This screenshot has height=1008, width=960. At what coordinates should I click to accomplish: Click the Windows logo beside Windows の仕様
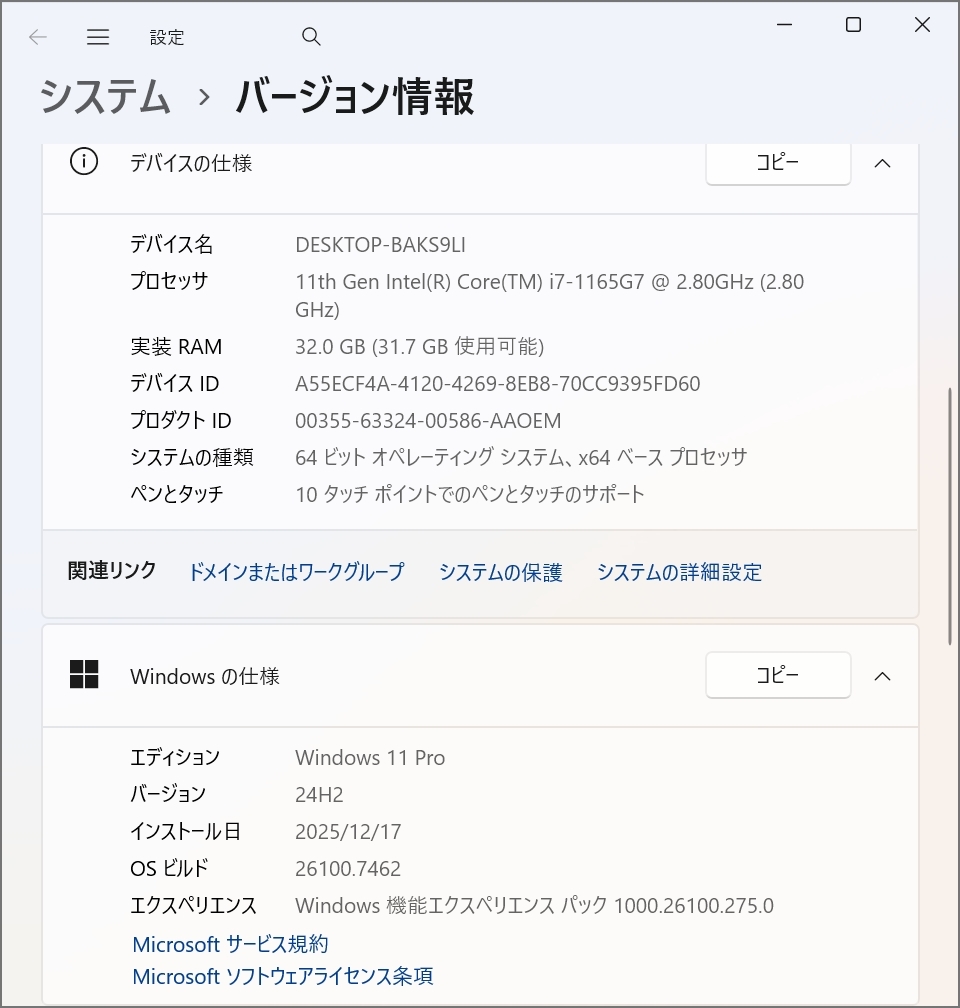(x=85, y=675)
